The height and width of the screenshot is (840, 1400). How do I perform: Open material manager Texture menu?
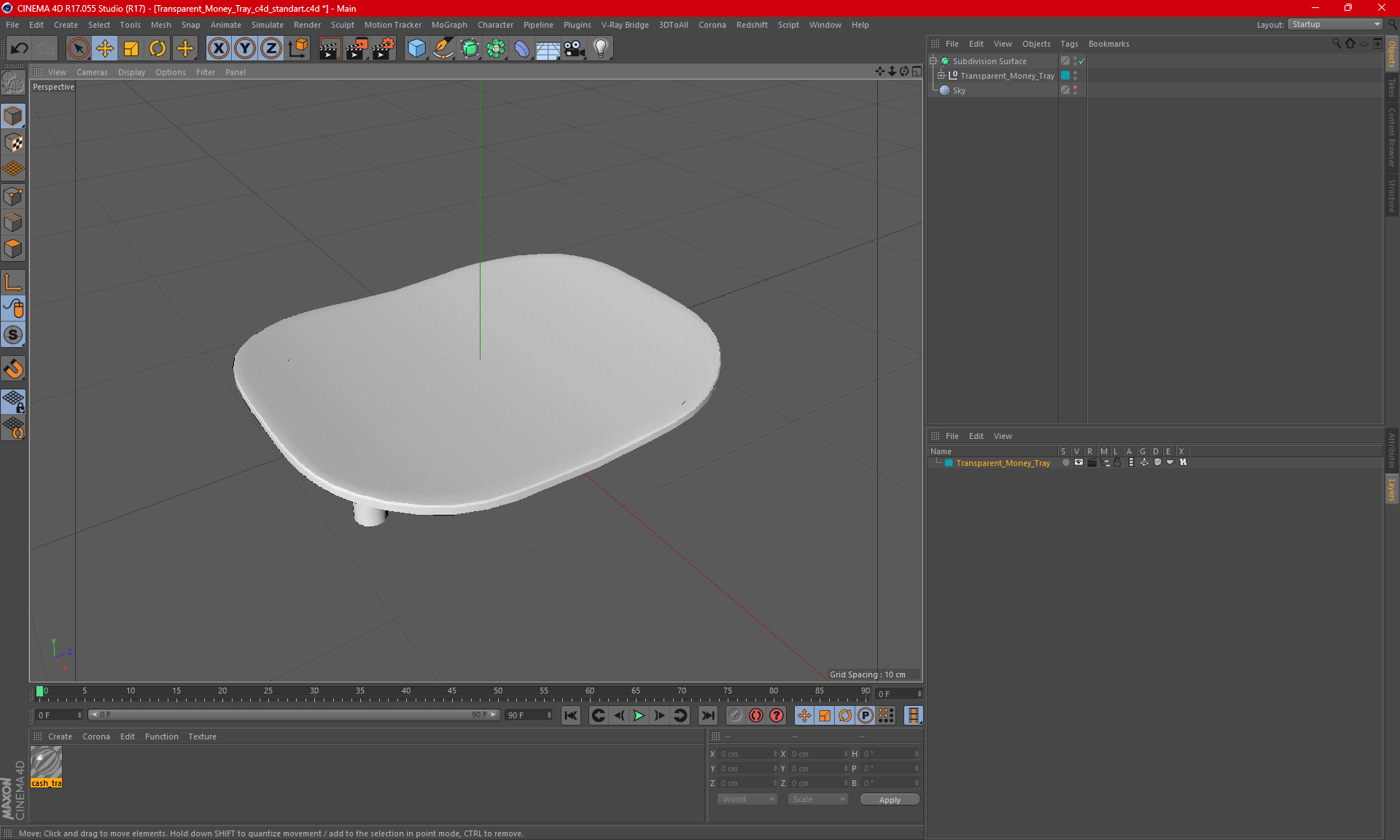(202, 736)
